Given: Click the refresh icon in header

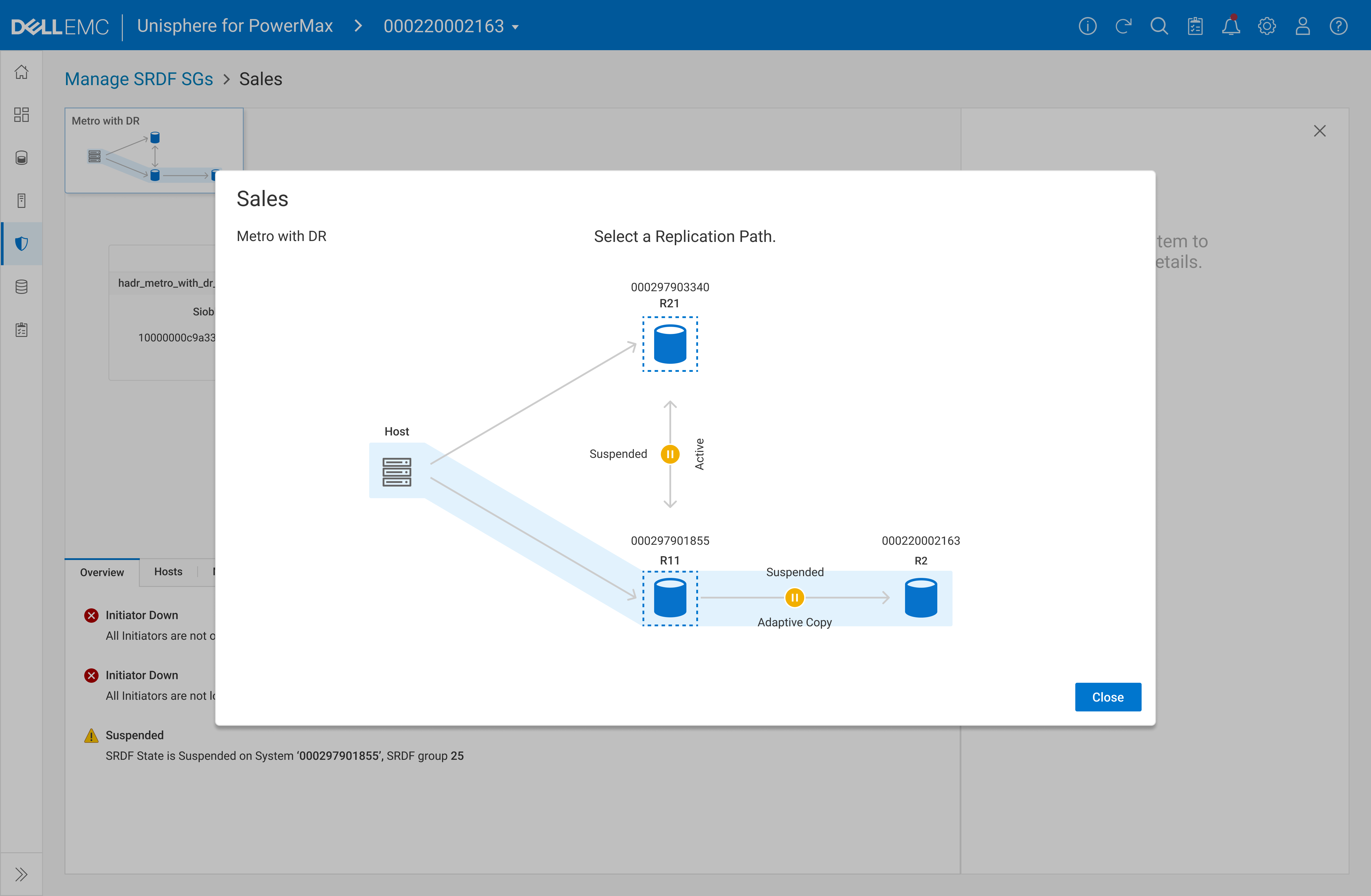Looking at the screenshot, I should pyautogui.click(x=1123, y=27).
